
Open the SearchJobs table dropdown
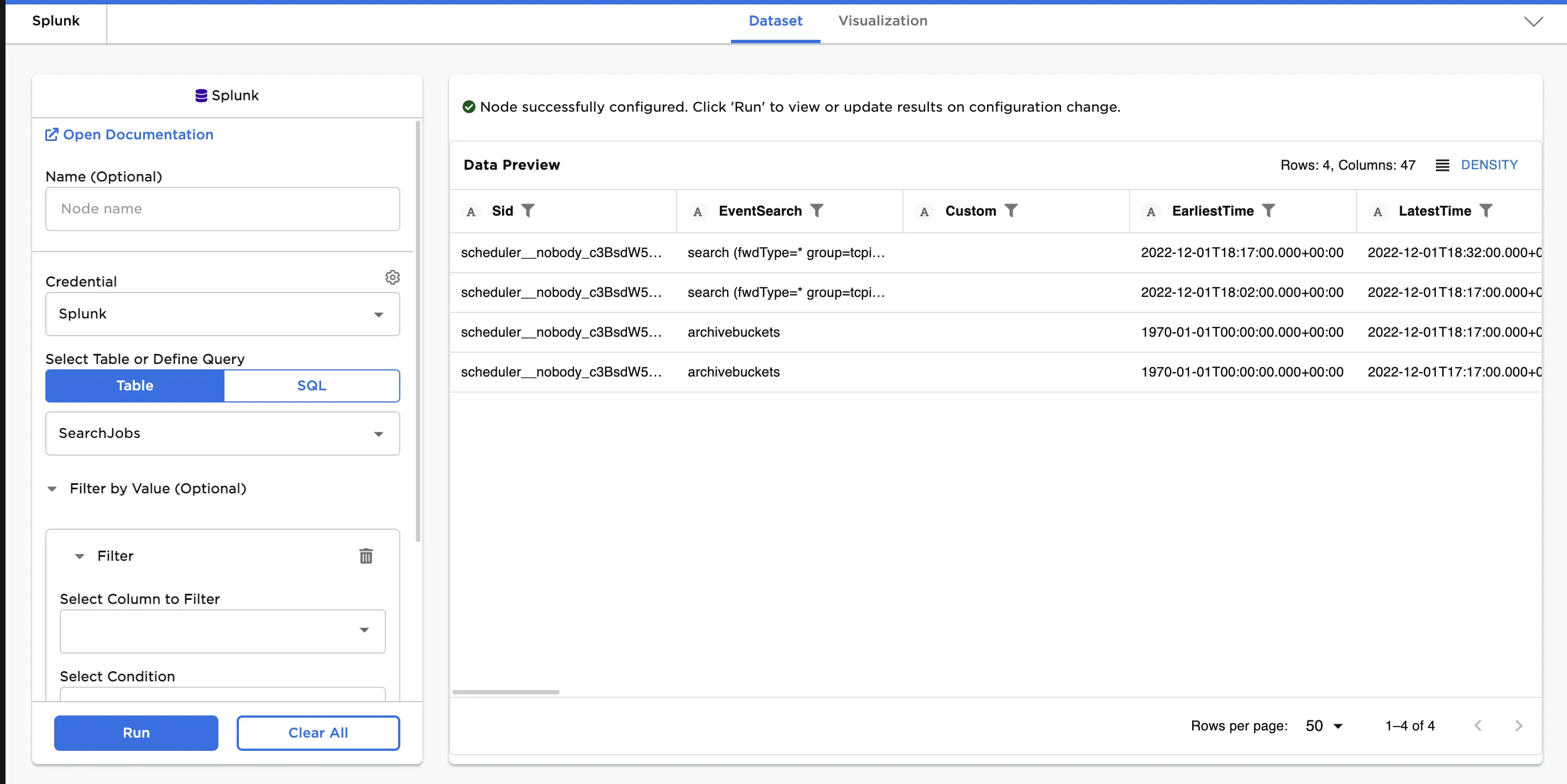(223, 433)
